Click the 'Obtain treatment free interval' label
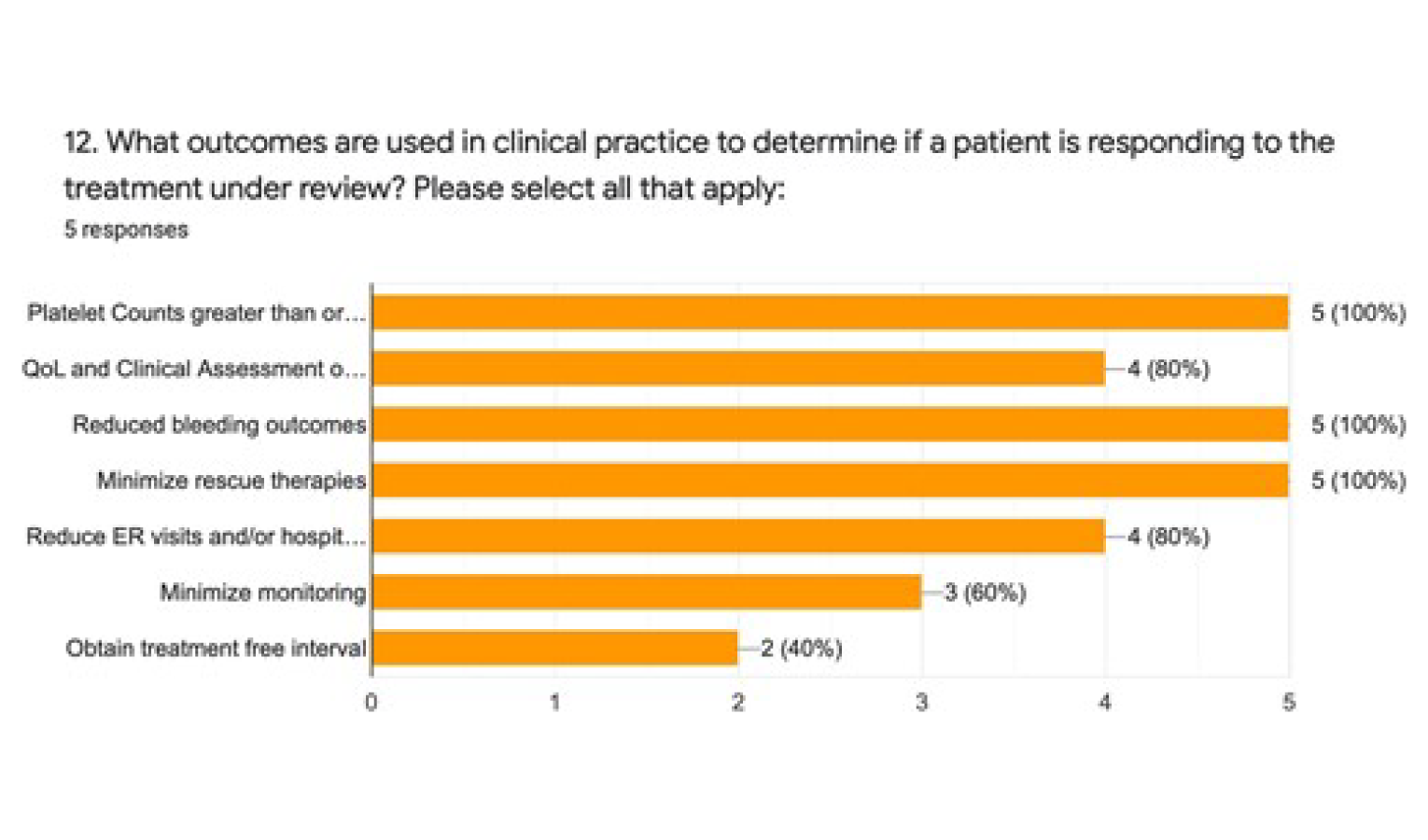The height and width of the screenshot is (840, 1428). 216,648
